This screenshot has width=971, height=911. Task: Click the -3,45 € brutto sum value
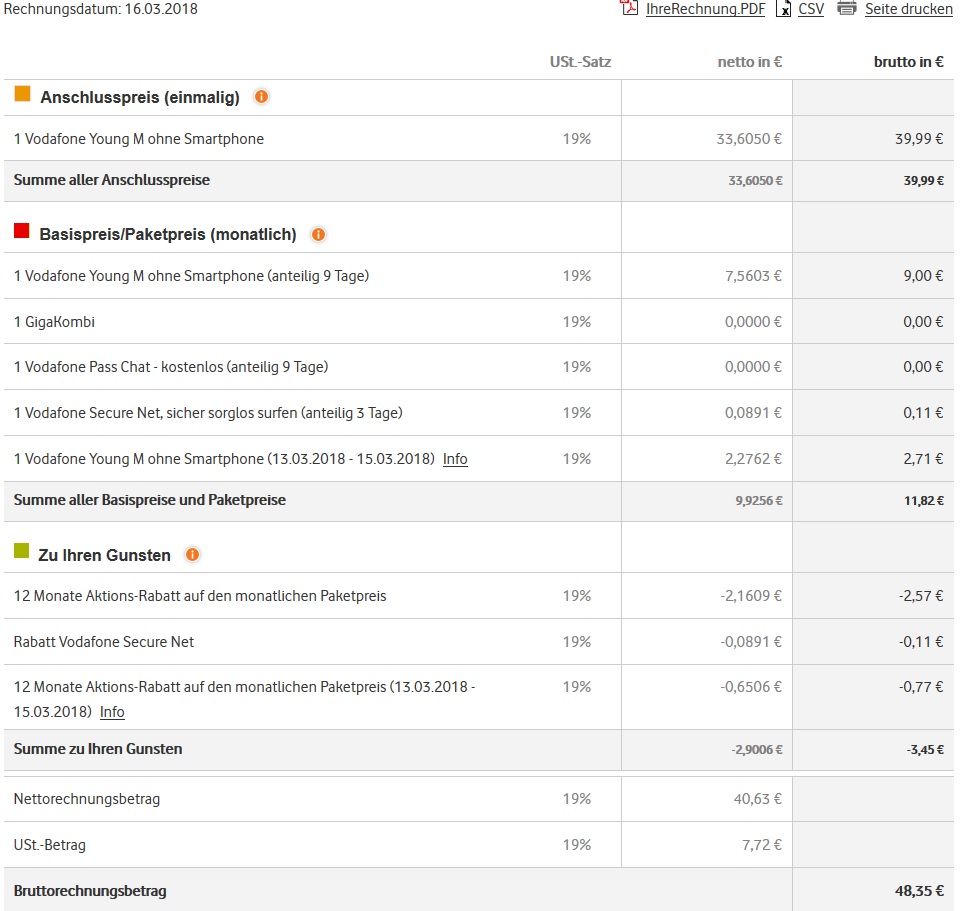[x=925, y=750]
